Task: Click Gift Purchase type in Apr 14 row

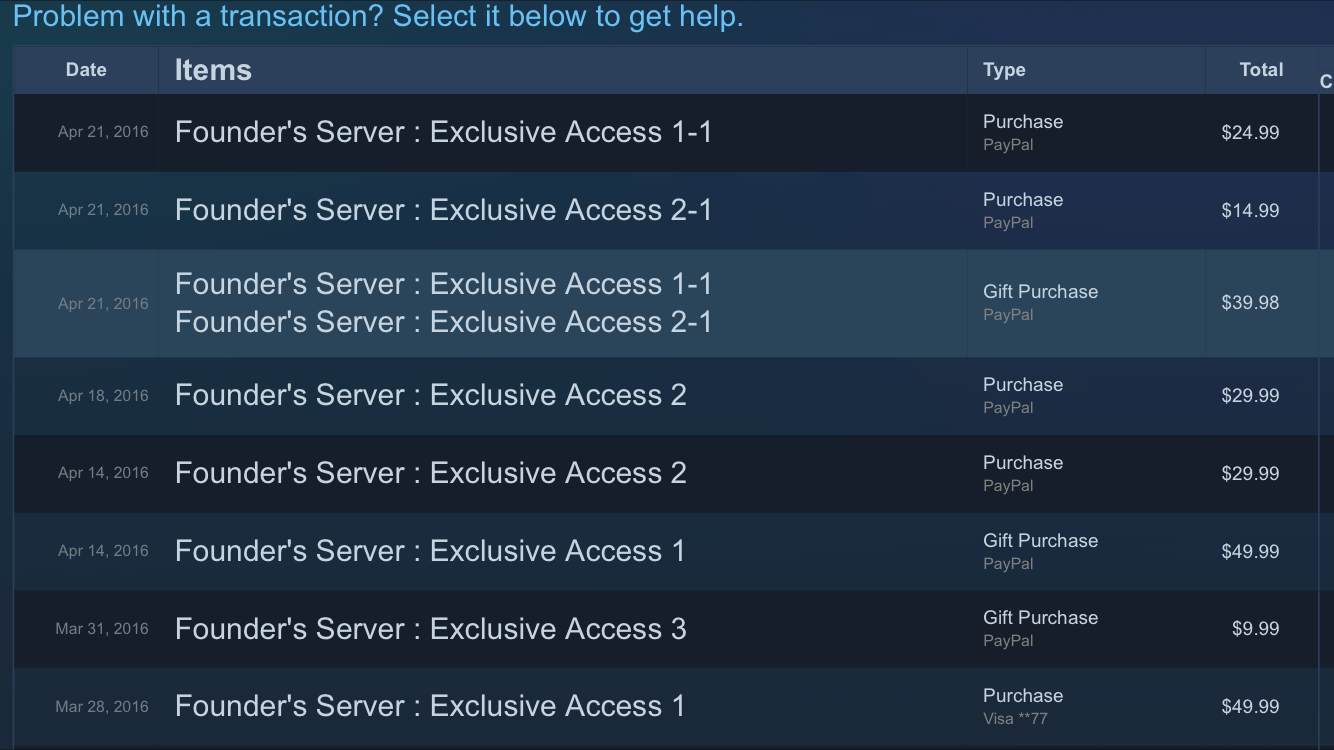Action: [1040, 541]
